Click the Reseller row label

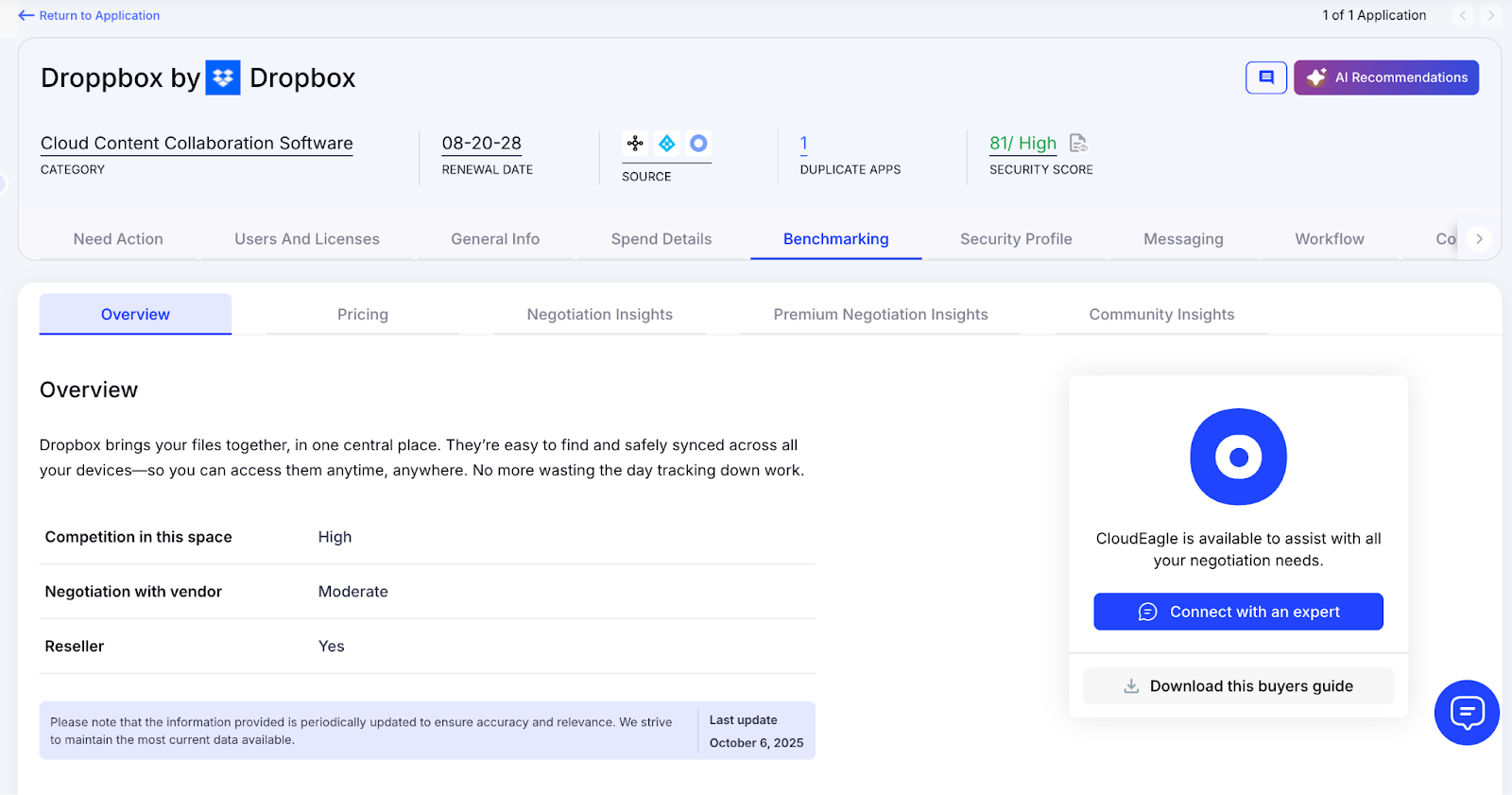[75, 647]
